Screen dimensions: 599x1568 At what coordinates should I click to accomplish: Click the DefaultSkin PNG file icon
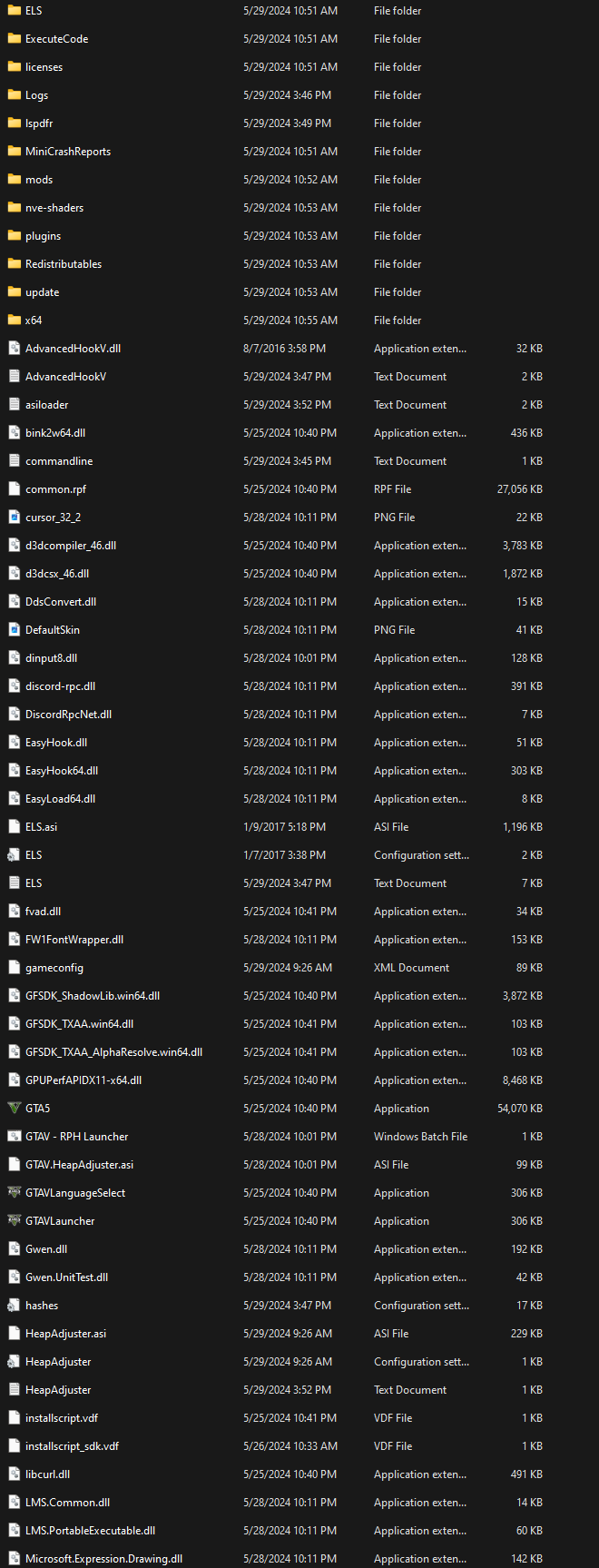tap(14, 630)
